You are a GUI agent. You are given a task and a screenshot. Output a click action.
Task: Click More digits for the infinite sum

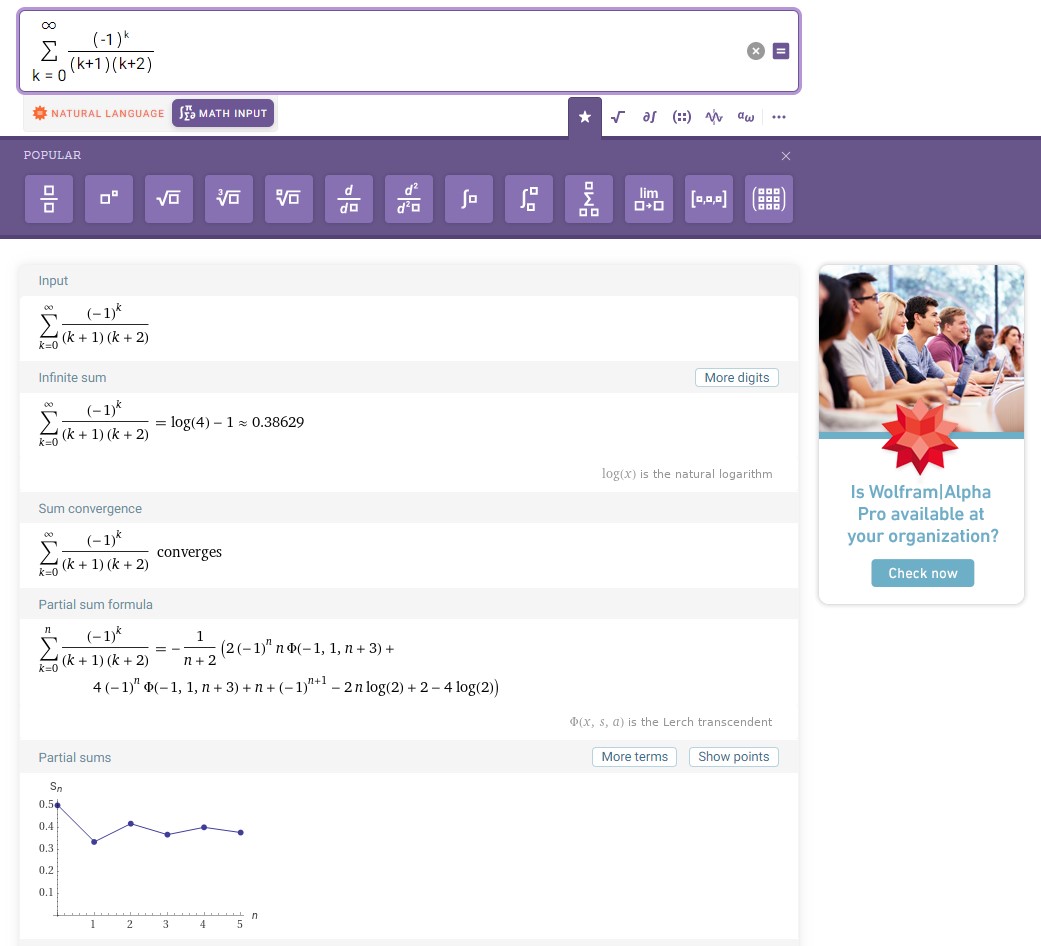[737, 378]
